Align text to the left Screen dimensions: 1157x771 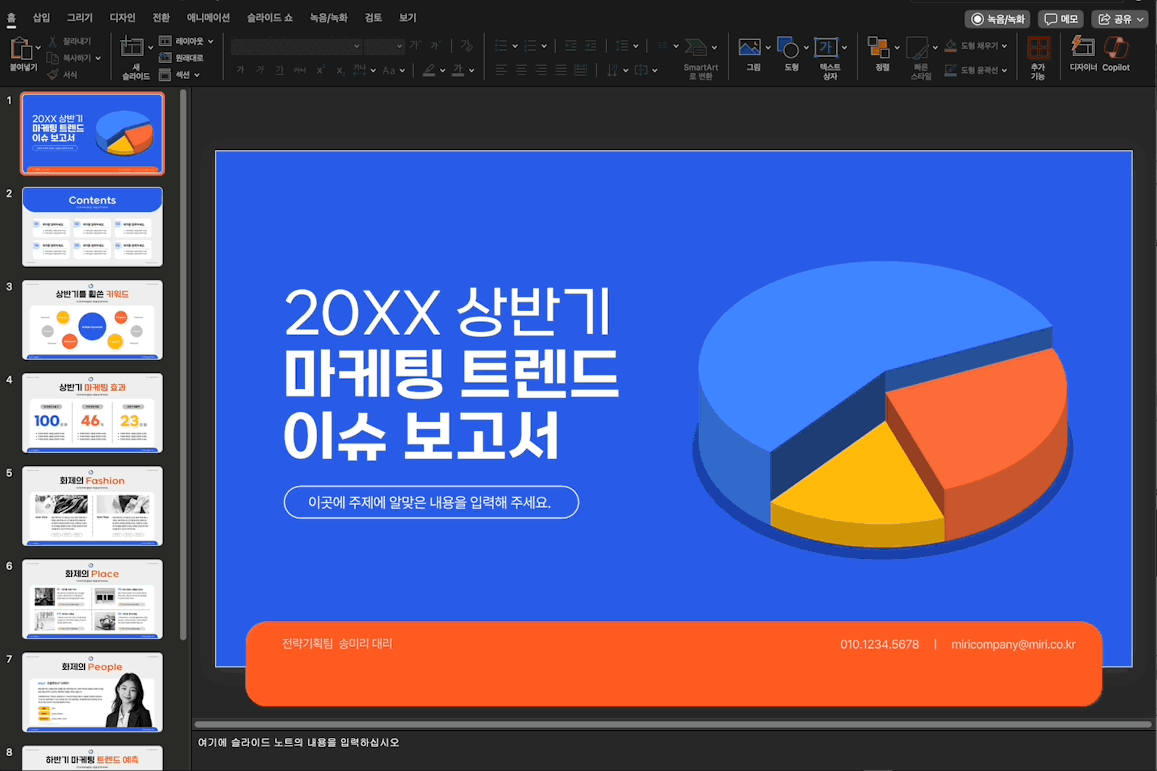[501, 70]
